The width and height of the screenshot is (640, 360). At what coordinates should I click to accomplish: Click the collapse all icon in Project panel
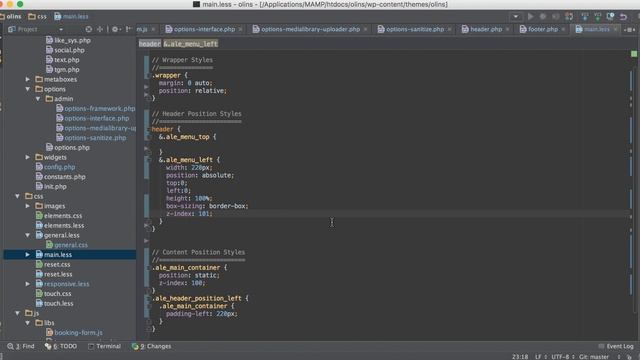click(100, 29)
